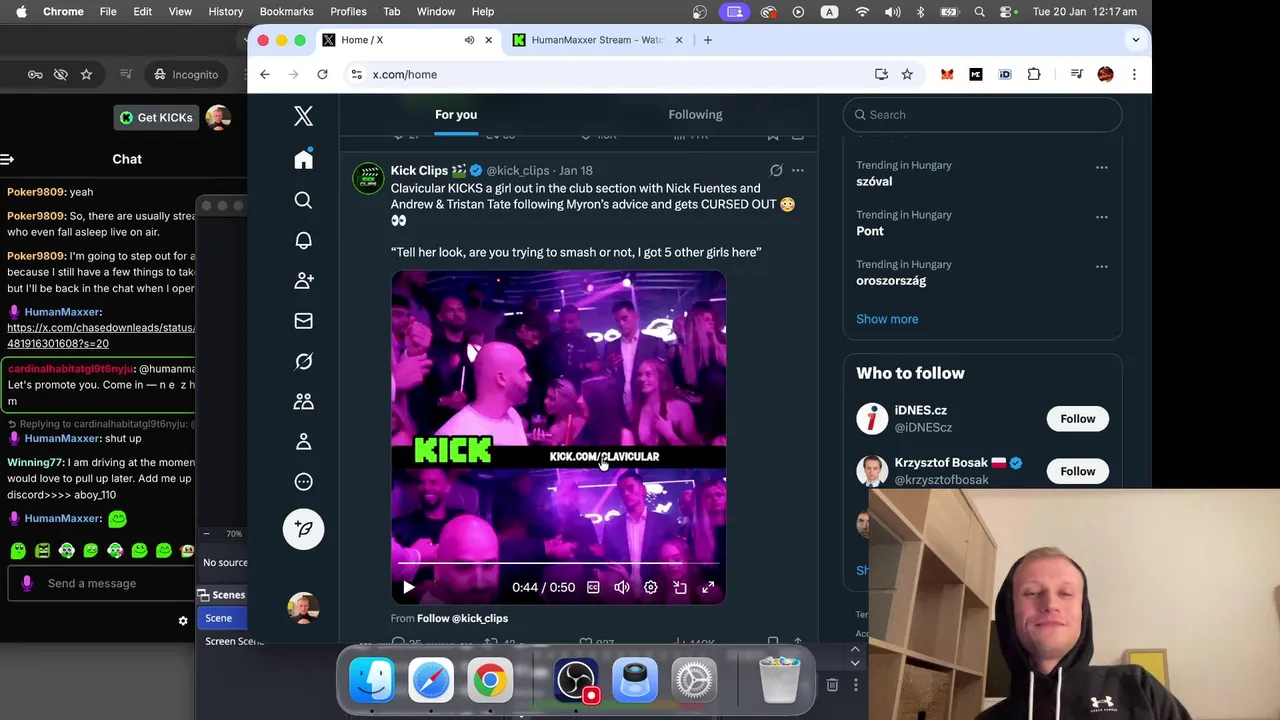Click the X logo in sidebar
This screenshot has height=720, width=1280.
[303, 116]
